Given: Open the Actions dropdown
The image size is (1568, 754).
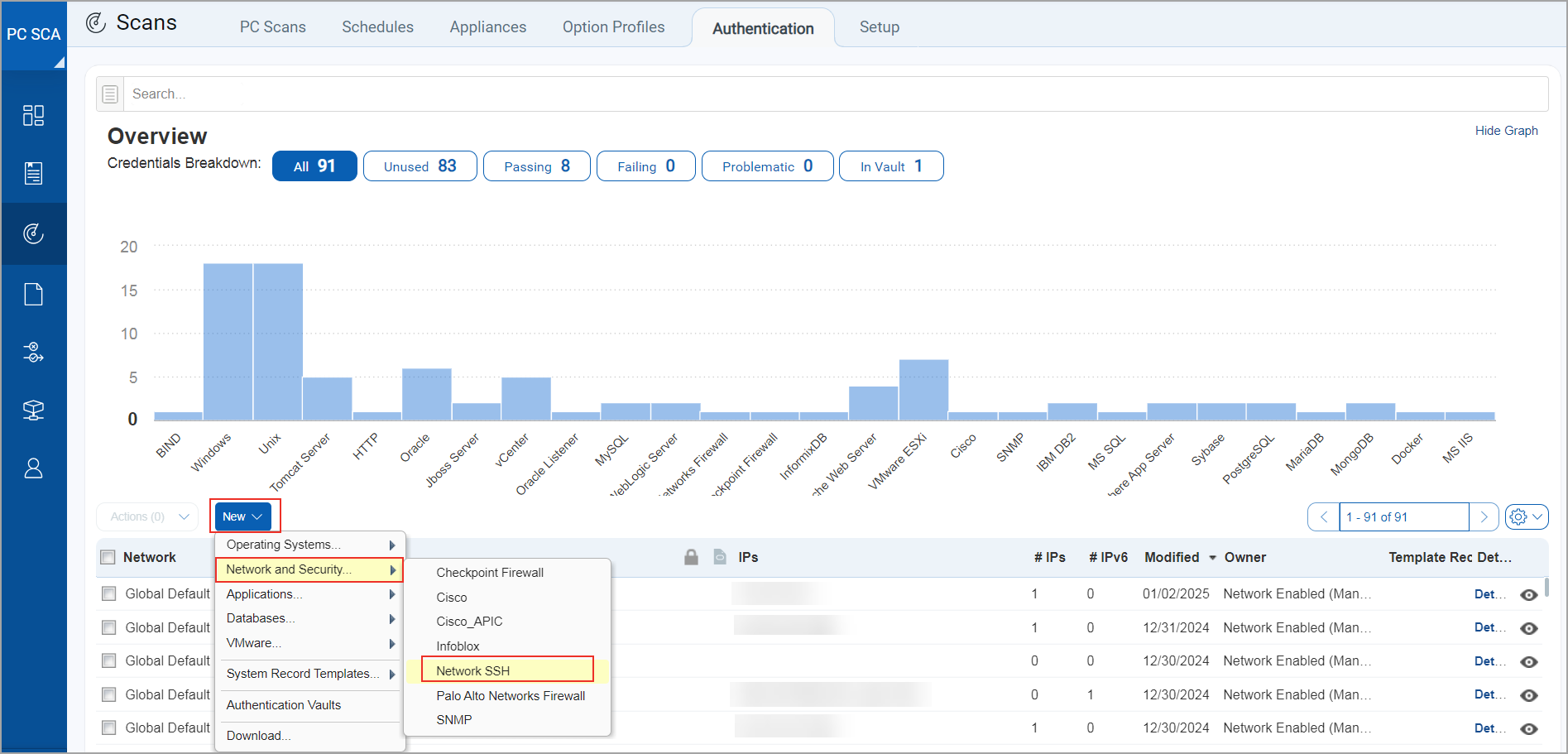Looking at the screenshot, I should coord(146,516).
